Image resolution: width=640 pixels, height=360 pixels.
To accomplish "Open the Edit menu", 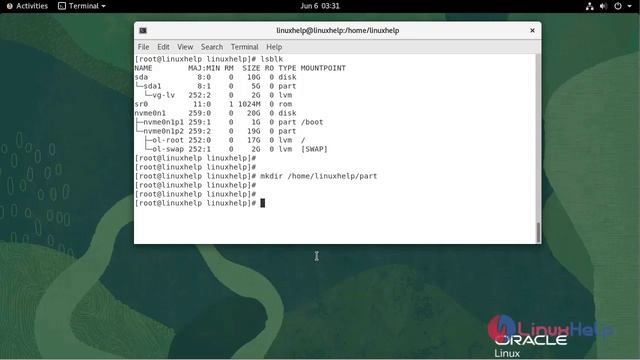I will tap(163, 47).
